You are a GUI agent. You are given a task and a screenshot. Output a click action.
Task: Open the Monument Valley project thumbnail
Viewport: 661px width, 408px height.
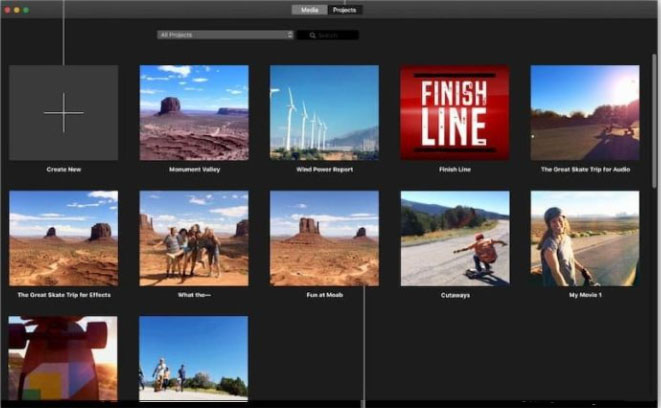click(x=194, y=113)
